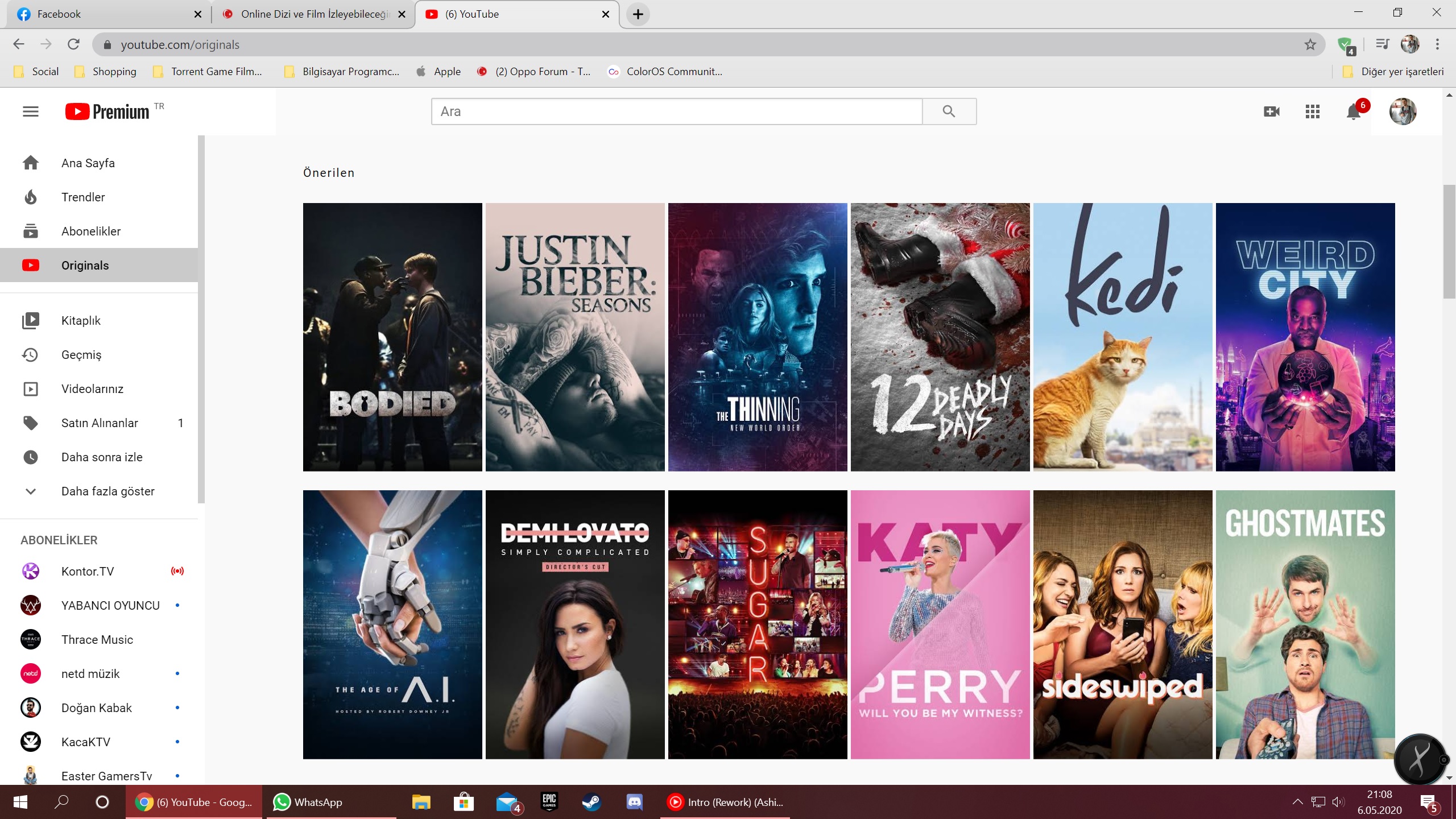Open The Age of A.I. poster
This screenshot has width=1456, height=819.
[x=392, y=624]
